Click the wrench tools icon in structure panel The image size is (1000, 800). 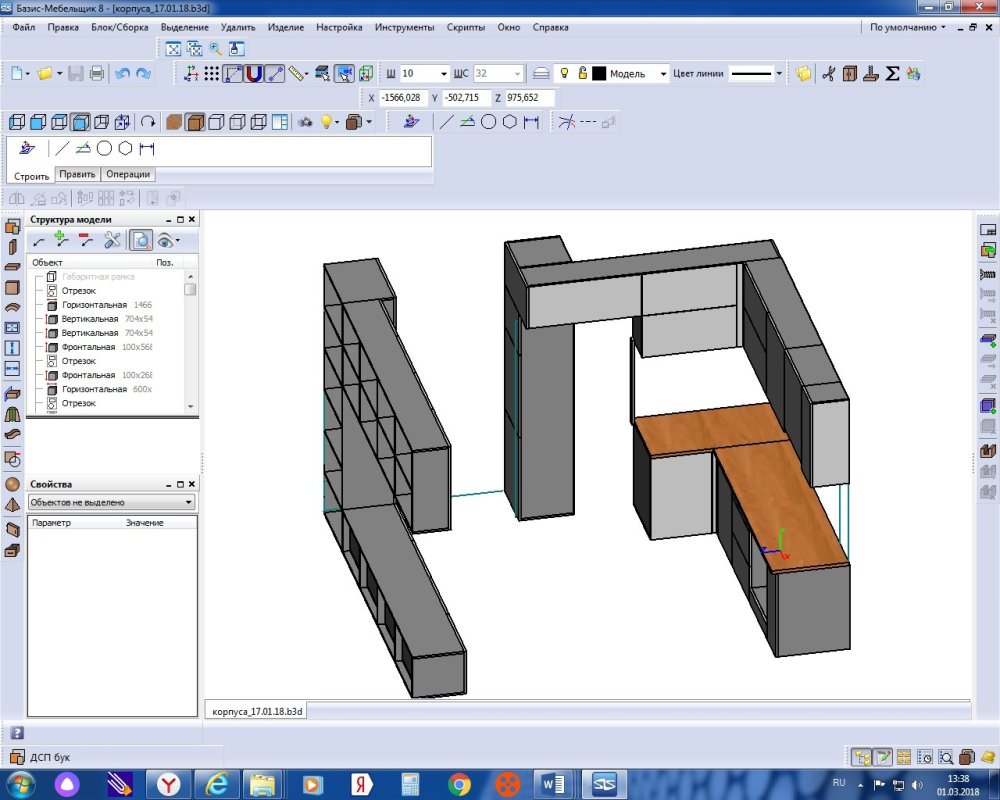click(x=112, y=241)
